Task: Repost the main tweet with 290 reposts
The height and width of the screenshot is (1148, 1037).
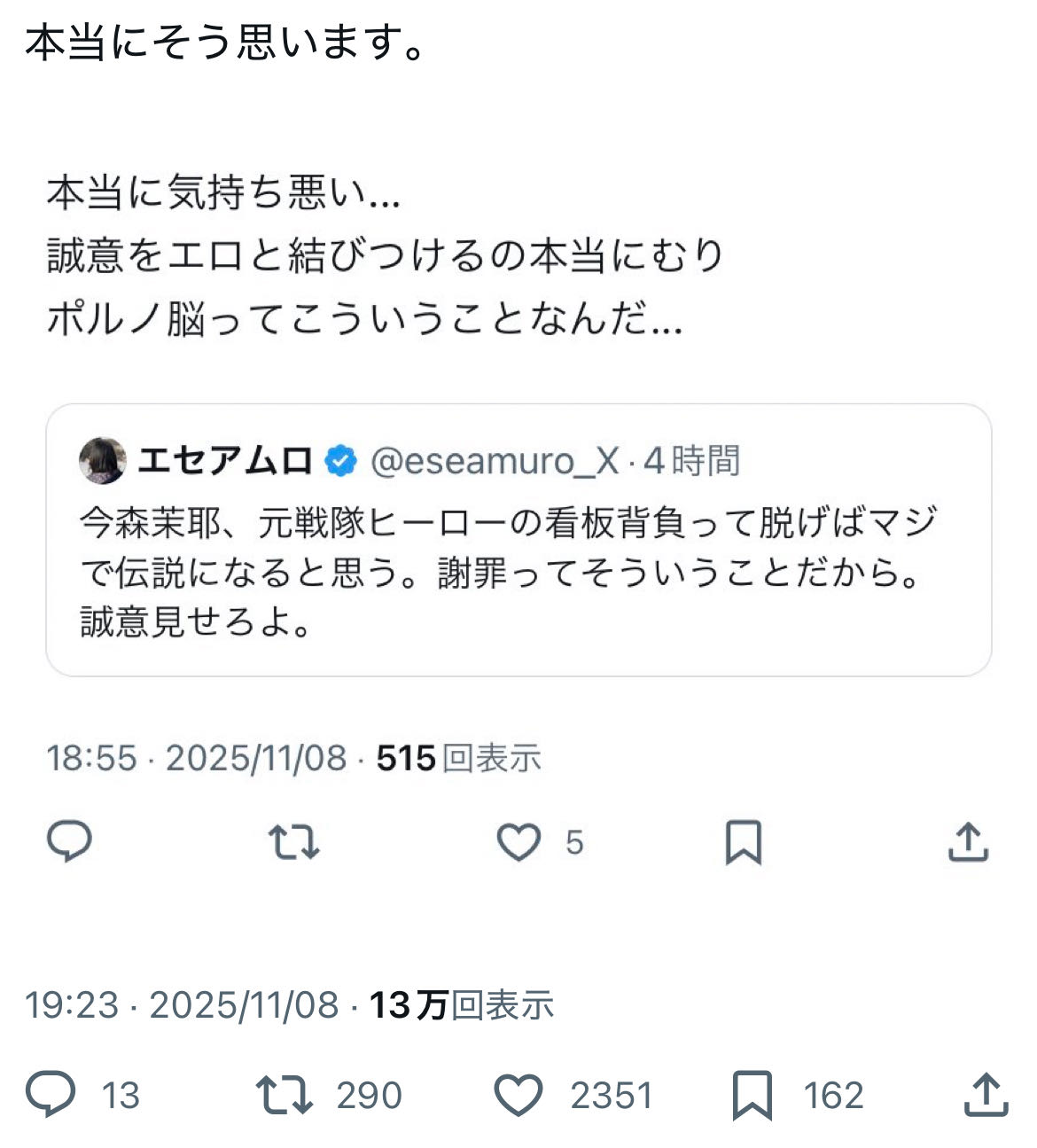Action: pos(284,1095)
